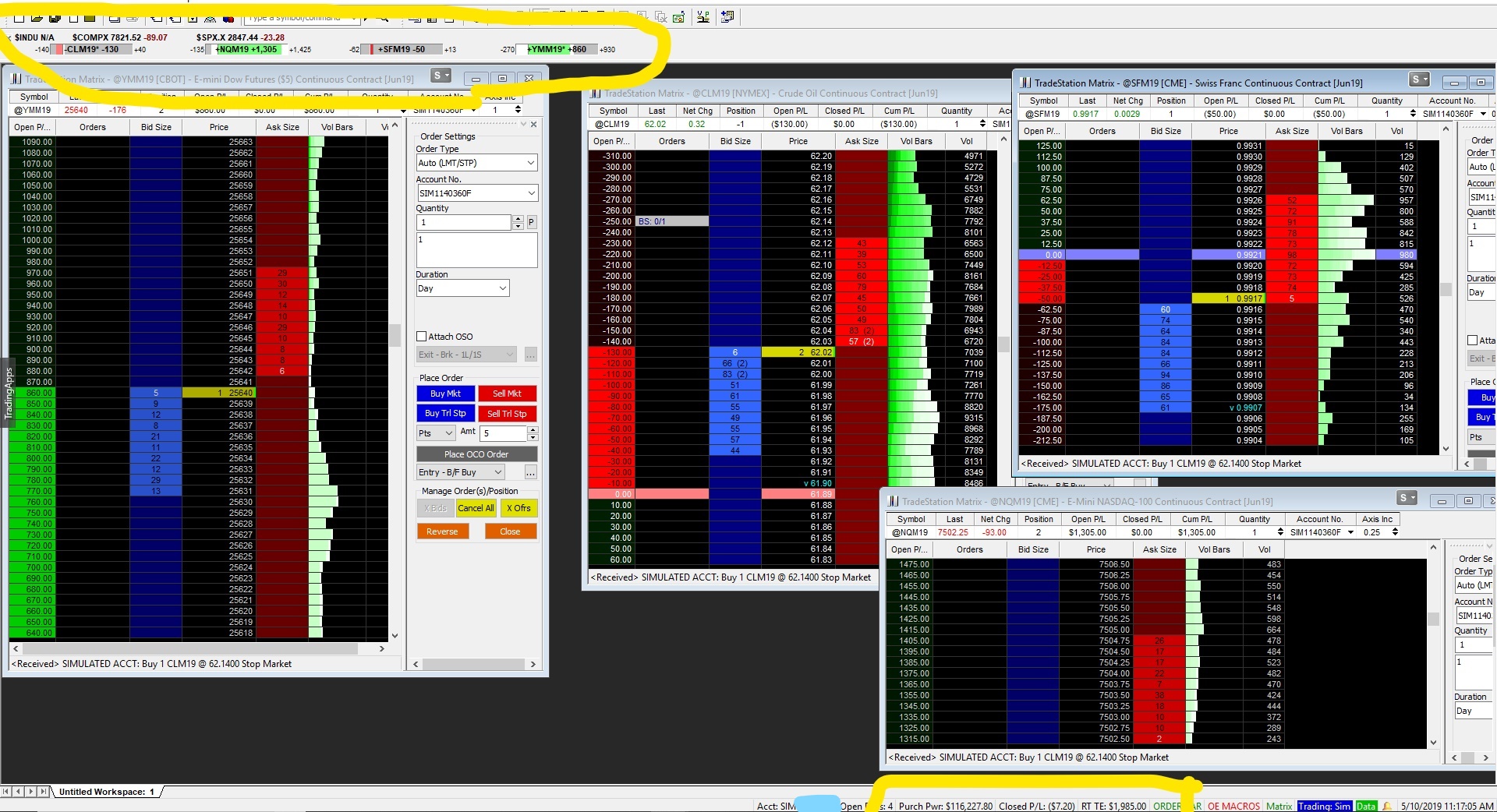The height and width of the screenshot is (812, 1497).
Task: Adjust the Axis Inc 0.25 stepper in NQM19 window
Action: pyautogui.click(x=1395, y=532)
